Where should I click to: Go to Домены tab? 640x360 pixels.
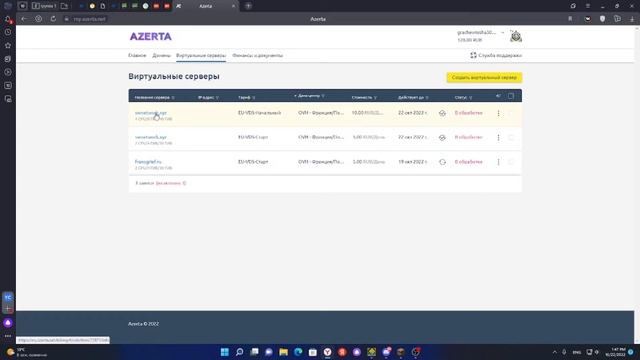161,56
